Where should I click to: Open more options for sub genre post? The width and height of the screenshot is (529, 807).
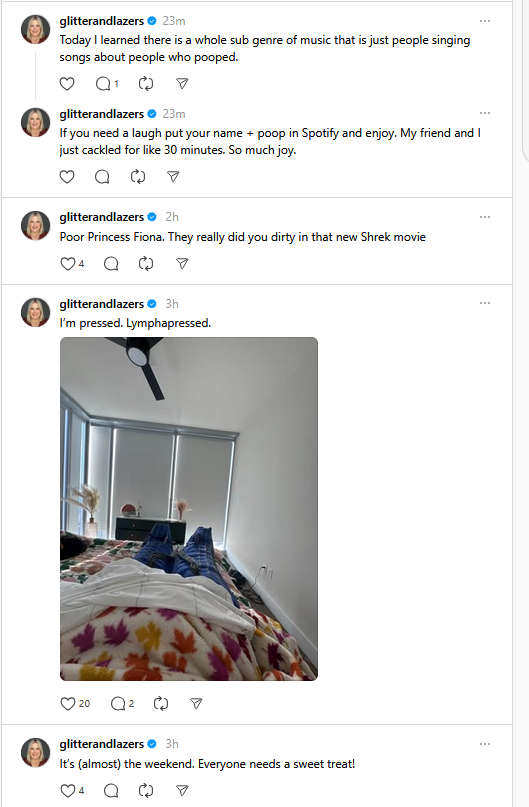coord(485,21)
